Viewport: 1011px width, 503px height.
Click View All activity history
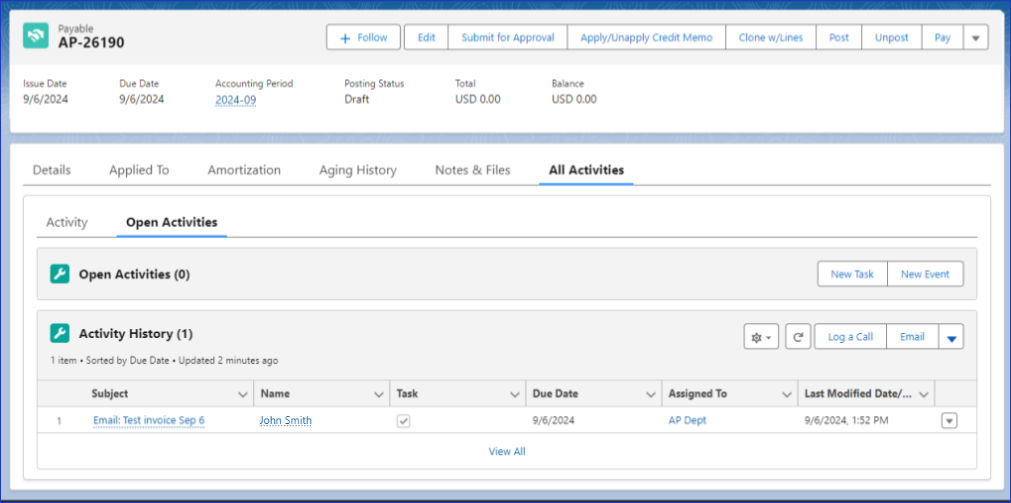[x=506, y=452]
